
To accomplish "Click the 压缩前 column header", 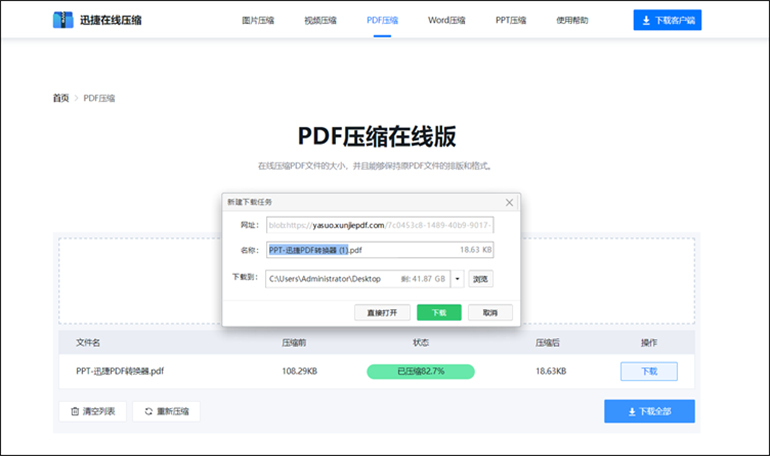I will tap(294, 343).
